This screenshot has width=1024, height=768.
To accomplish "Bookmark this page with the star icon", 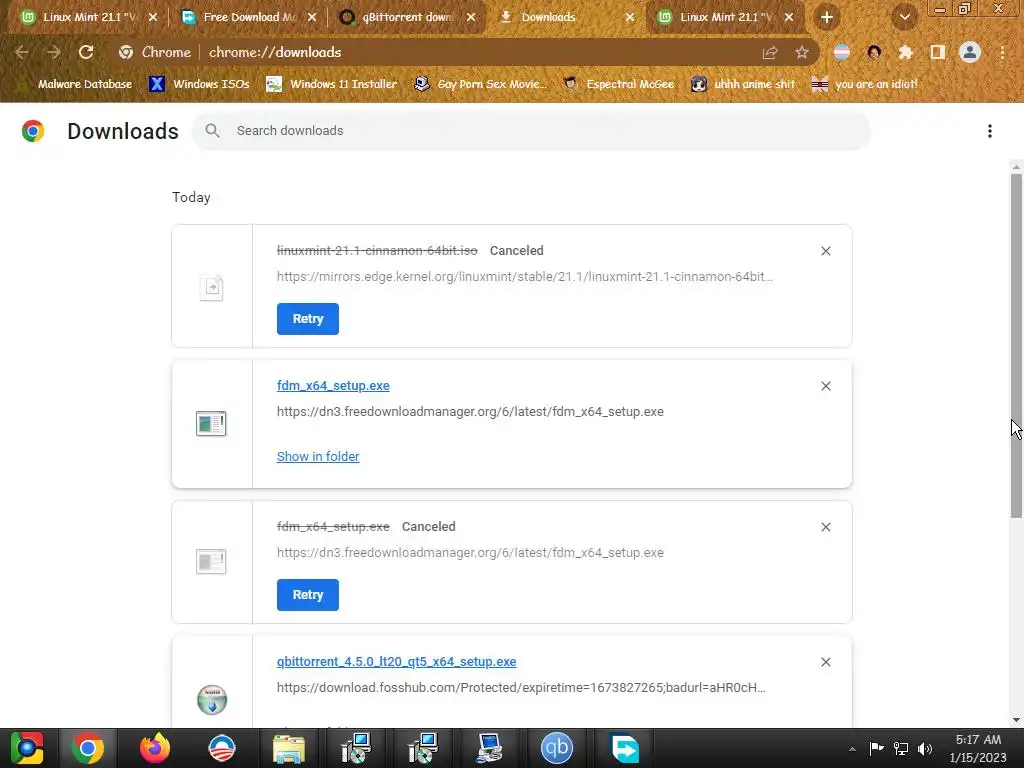I will click(x=801, y=52).
